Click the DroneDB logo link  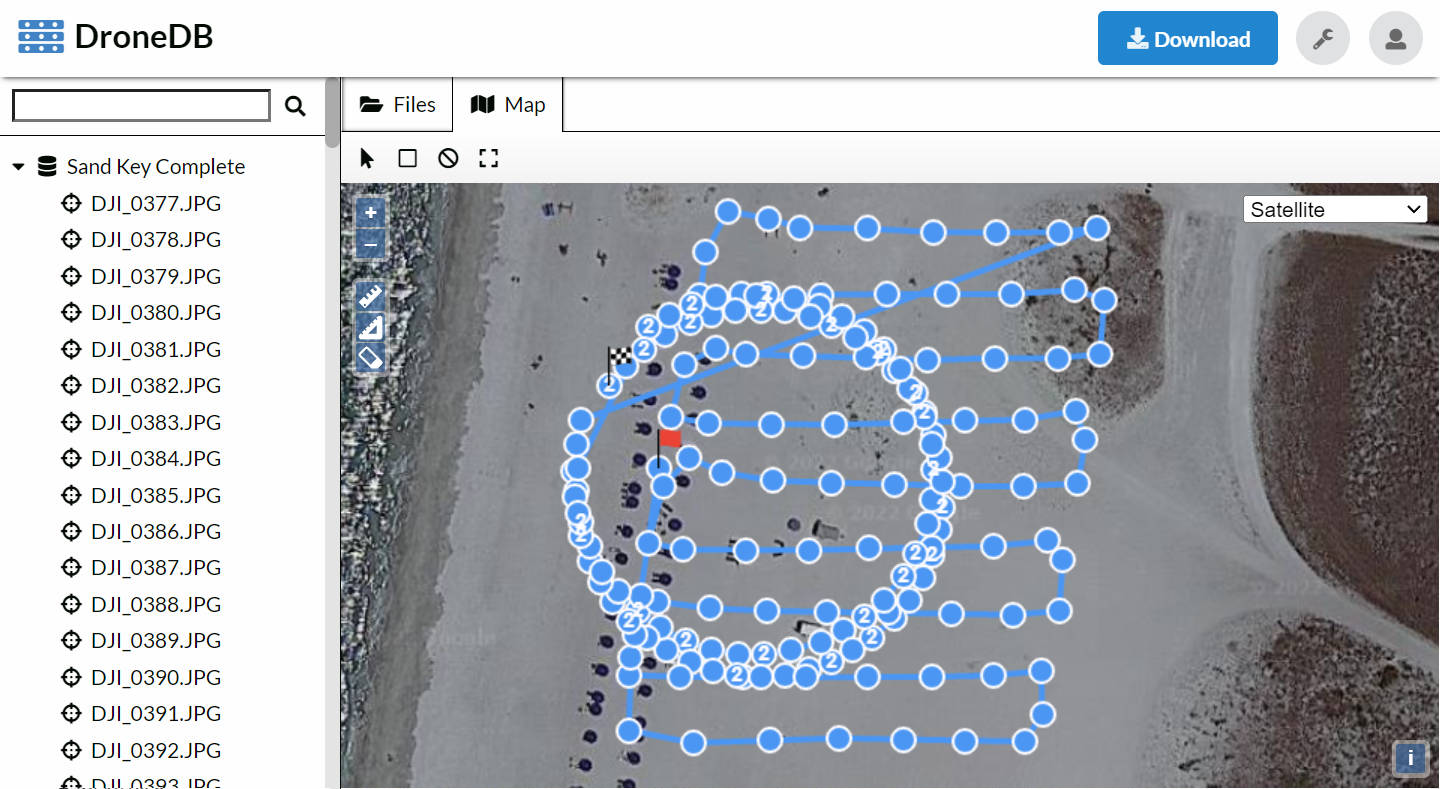click(116, 37)
